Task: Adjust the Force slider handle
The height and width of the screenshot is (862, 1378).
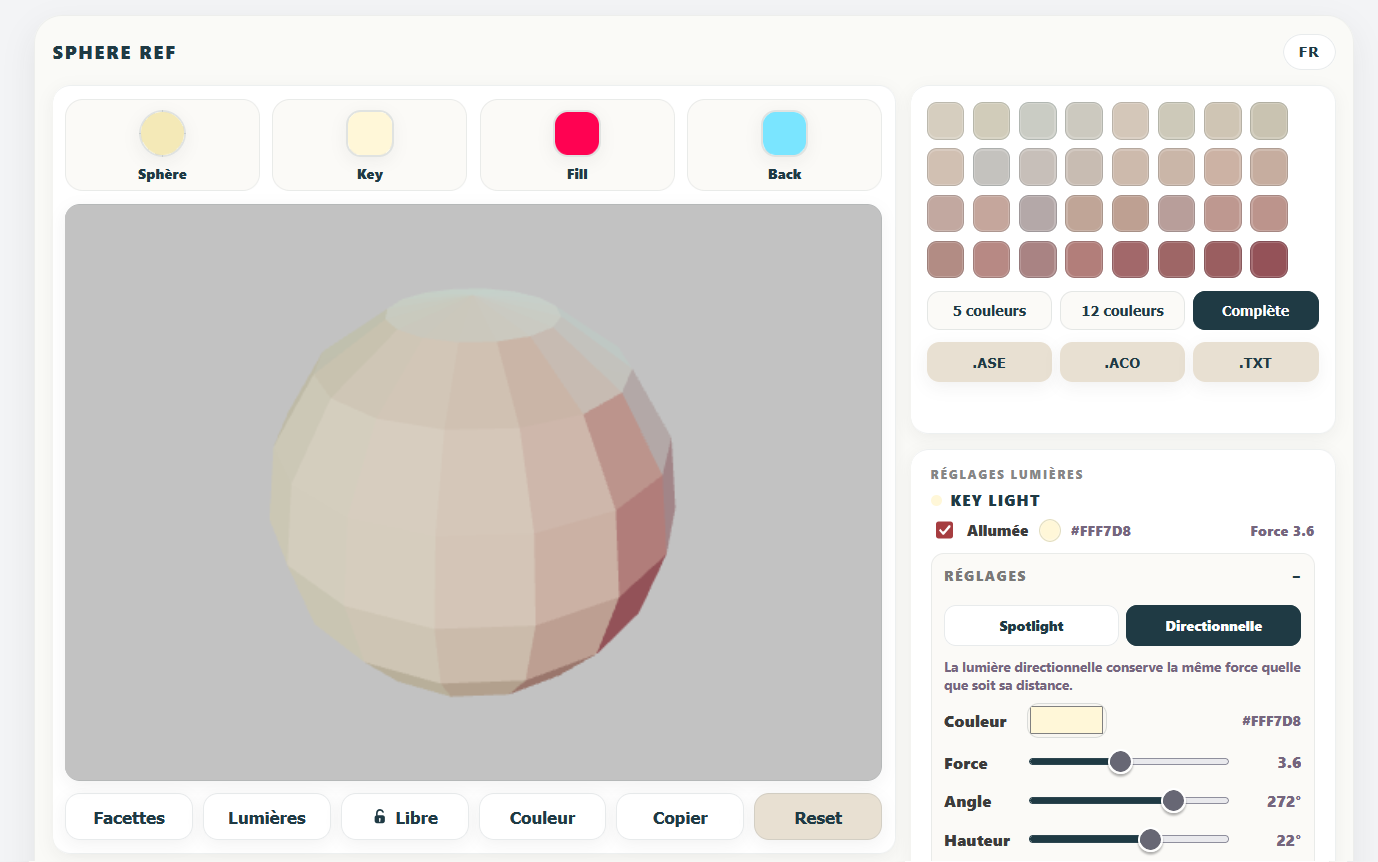Action: point(1120,763)
